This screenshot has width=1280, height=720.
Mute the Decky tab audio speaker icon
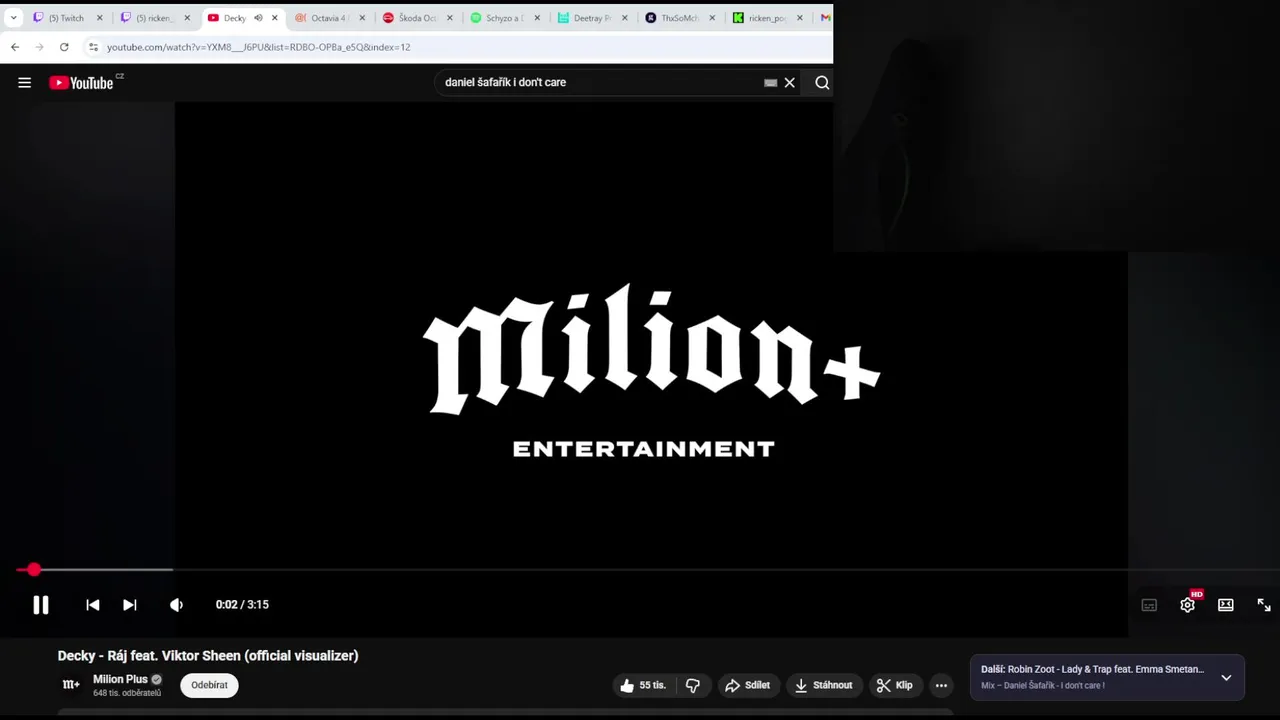coord(258,18)
